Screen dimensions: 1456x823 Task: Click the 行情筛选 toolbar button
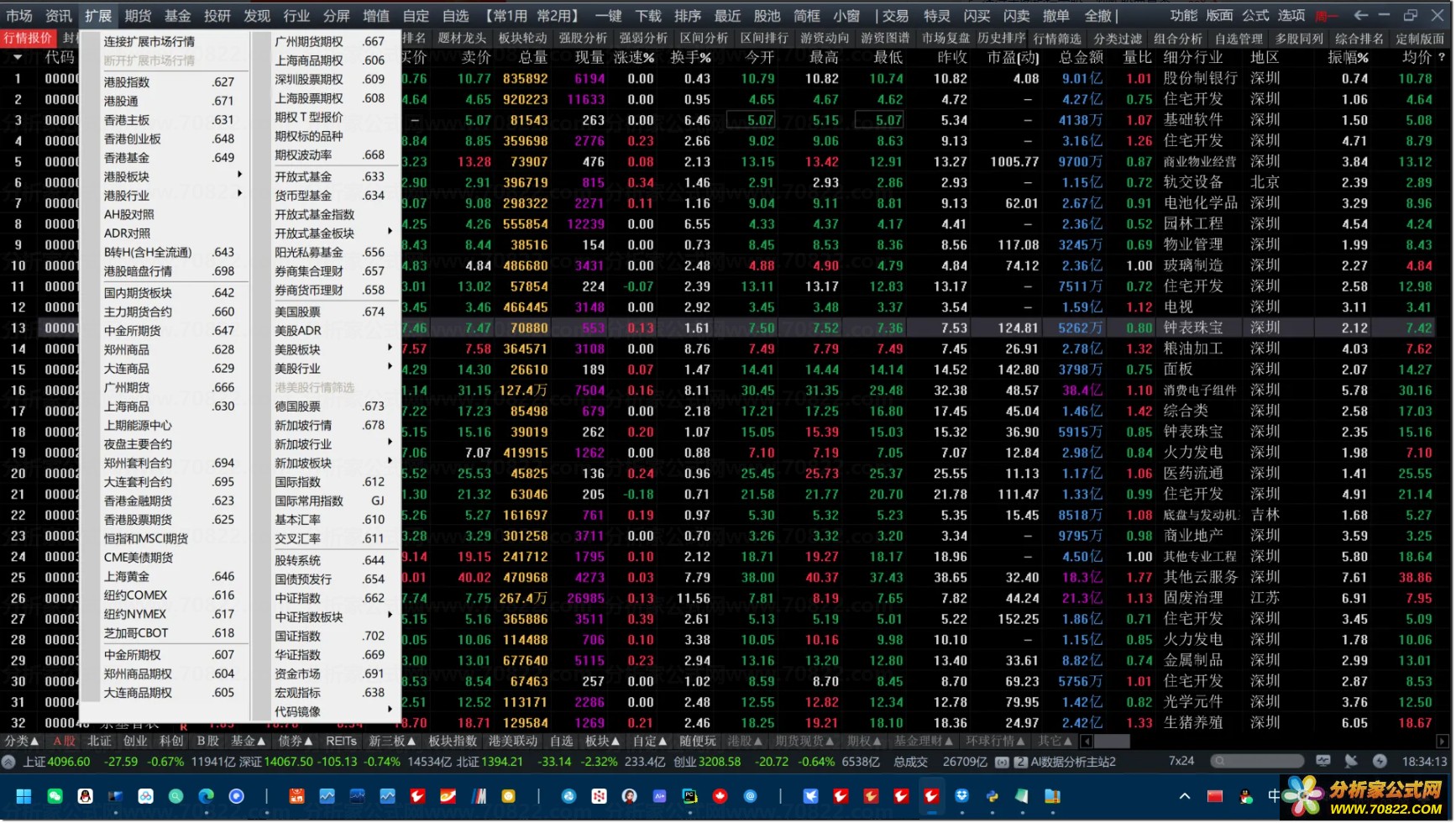[1057, 38]
